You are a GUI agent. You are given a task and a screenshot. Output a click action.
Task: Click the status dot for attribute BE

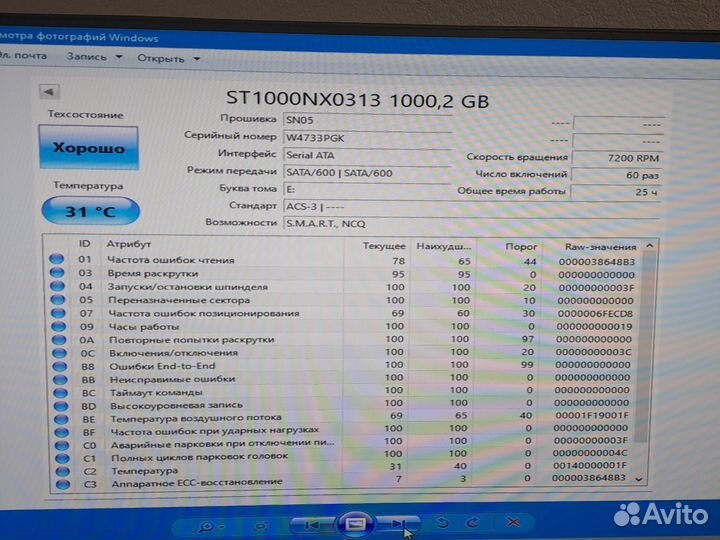(x=62, y=419)
